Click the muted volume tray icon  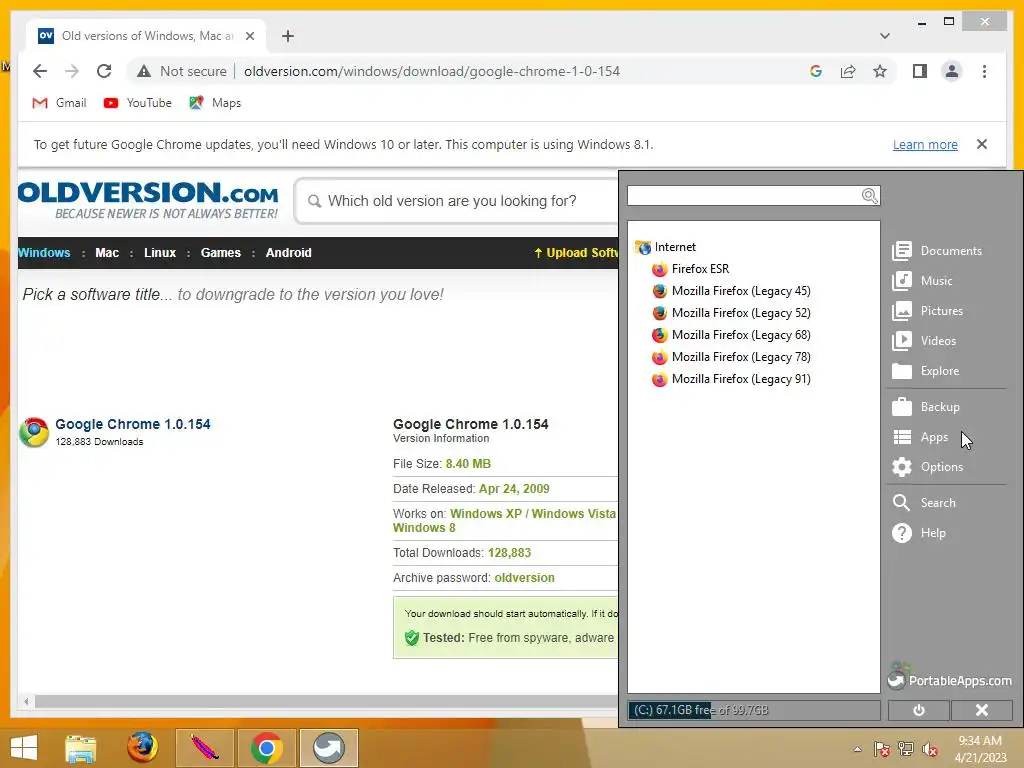pyautogui.click(x=930, y=749)
